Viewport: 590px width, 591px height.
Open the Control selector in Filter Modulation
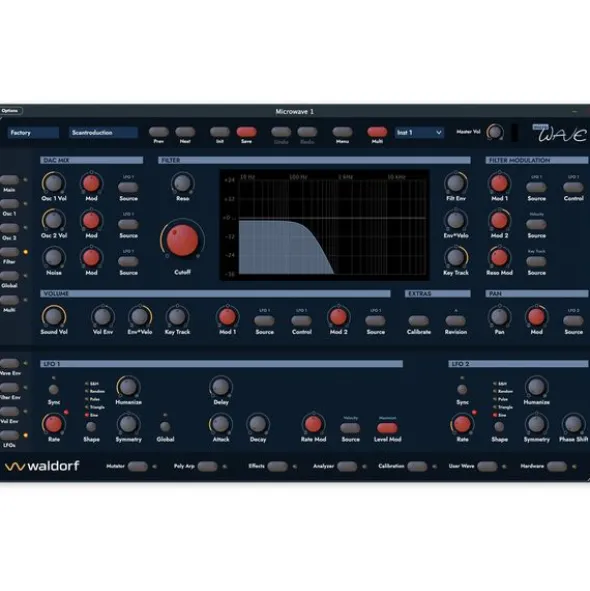point(573,187)
